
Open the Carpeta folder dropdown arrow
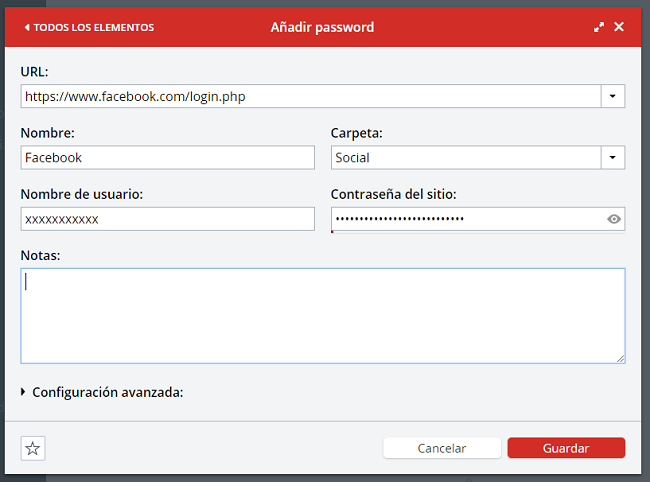tap(613, 158)
